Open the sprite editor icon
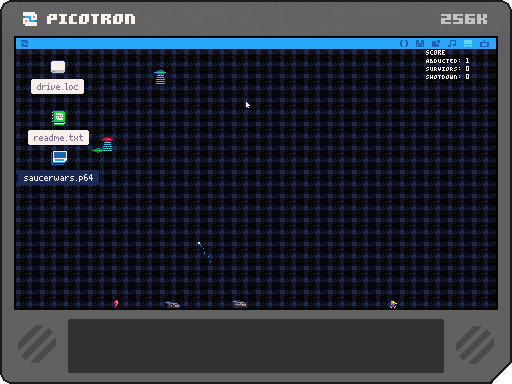The image size is (512, 384). [420, 44]
